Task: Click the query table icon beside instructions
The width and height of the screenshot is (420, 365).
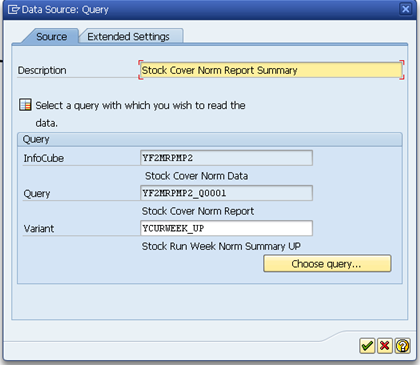Action: 25,105
